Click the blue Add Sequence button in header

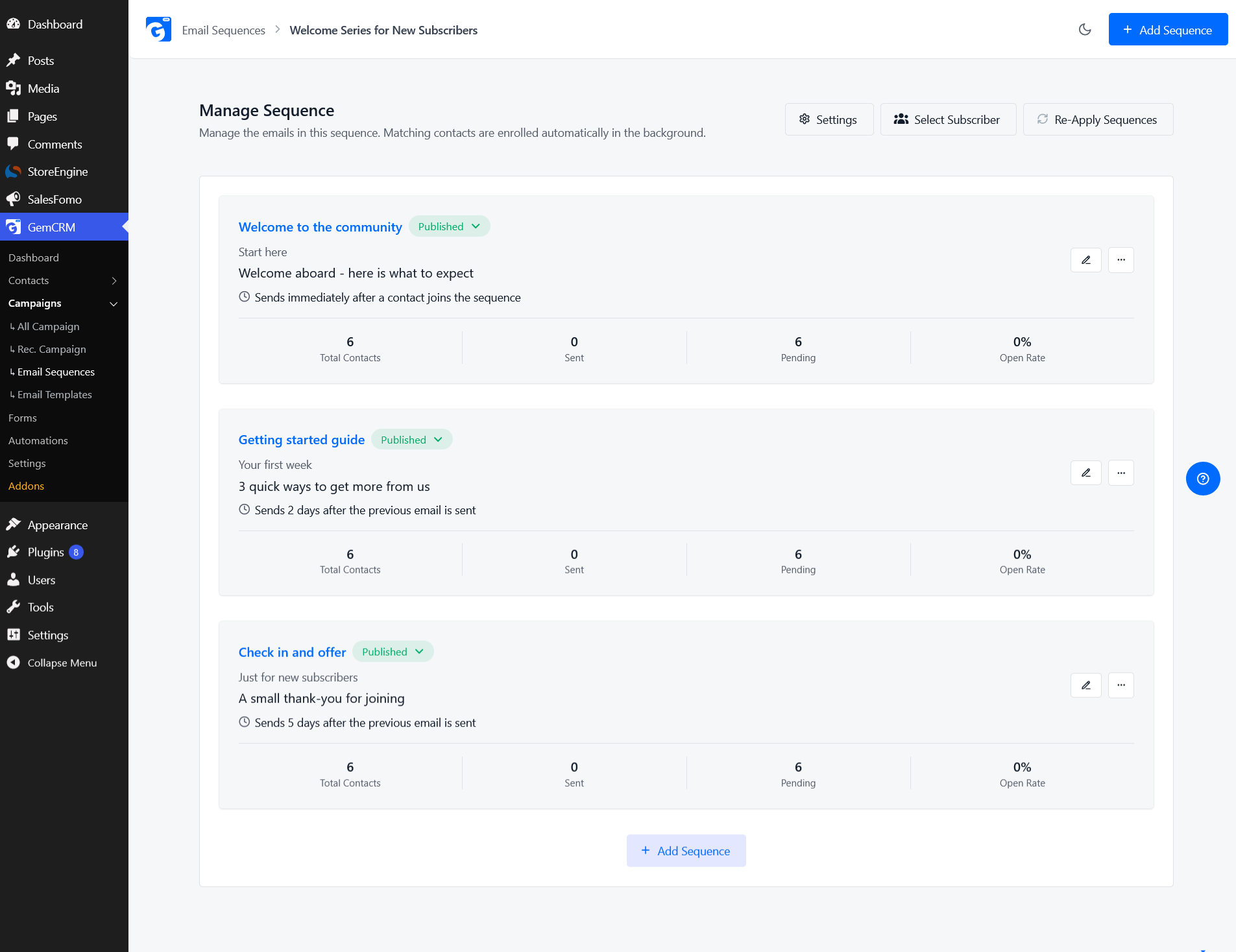[1168, 30]
